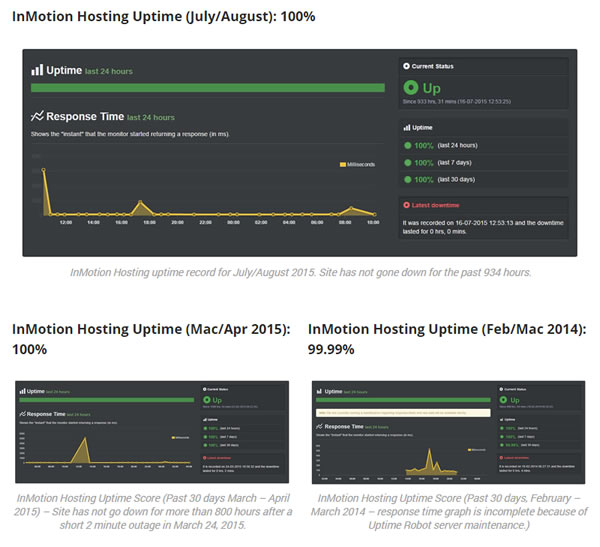Click the Current Status circle icon
Image resolution: width=600 pixels, height=547 pixels.
(406, 66)
